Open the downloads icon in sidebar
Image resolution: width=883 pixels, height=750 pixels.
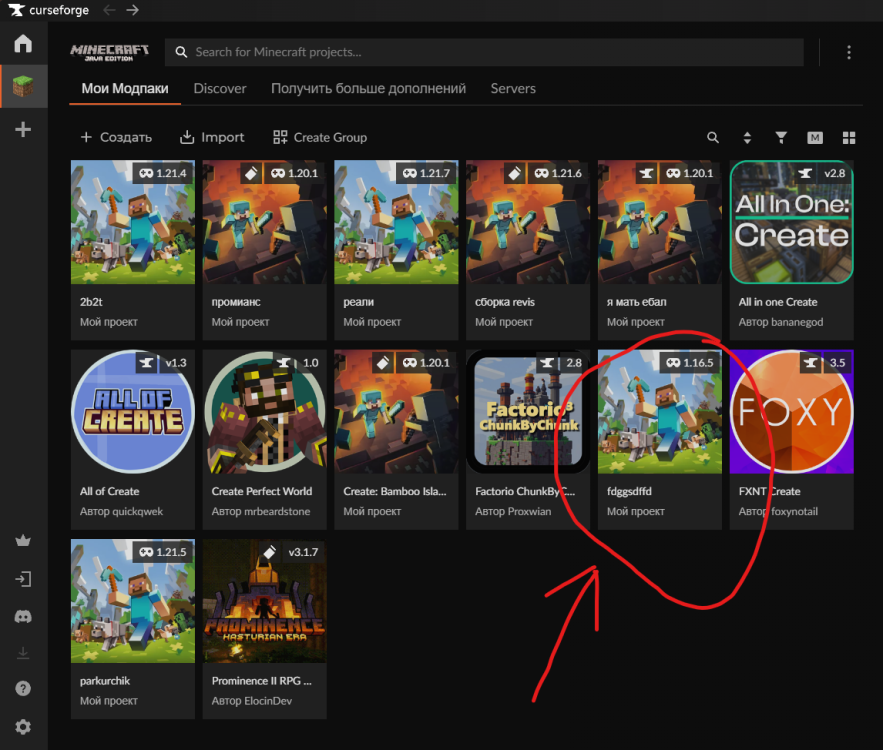click(23, 653)
